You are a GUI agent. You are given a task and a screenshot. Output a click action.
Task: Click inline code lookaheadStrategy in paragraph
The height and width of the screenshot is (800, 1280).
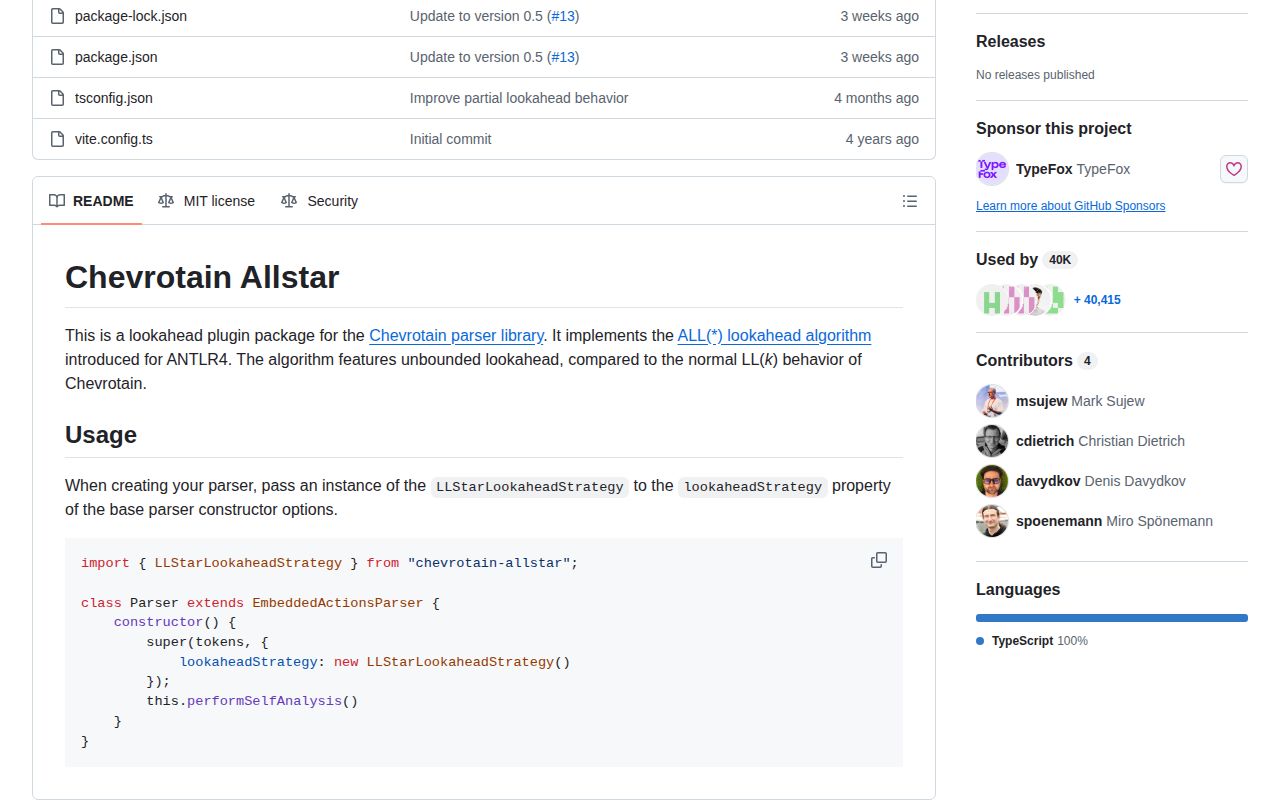[753, 487]
